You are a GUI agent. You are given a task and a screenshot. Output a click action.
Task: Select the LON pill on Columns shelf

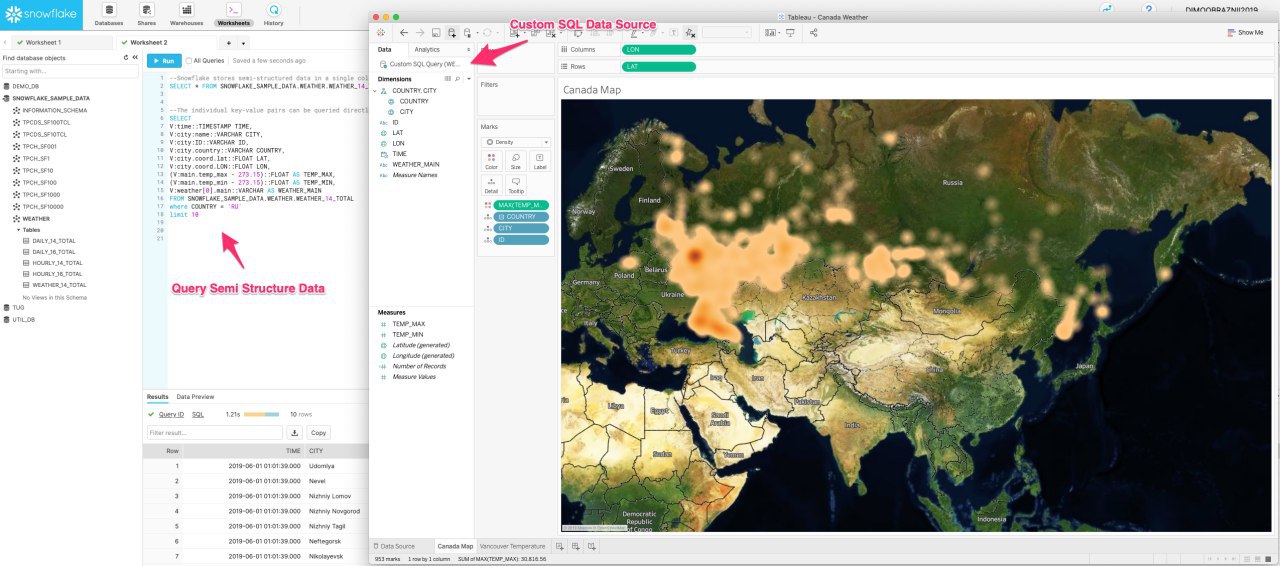click(657, 49)
